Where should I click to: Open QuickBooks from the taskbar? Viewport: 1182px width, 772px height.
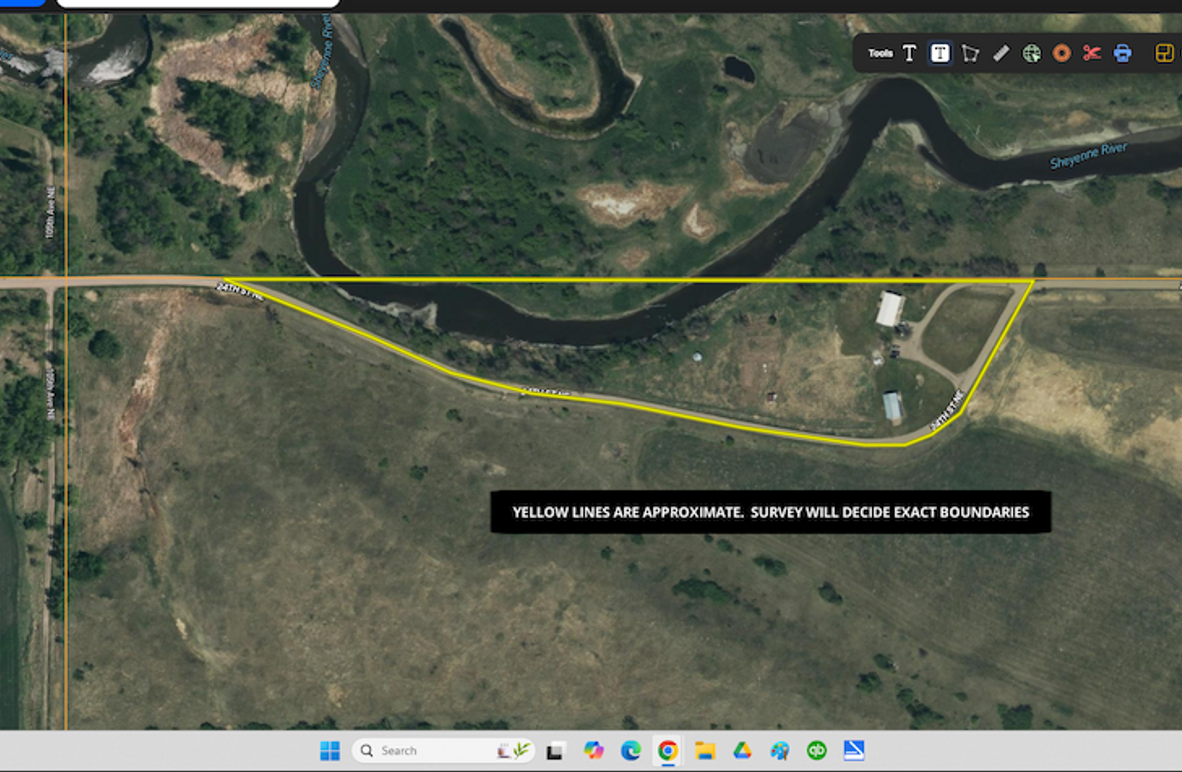[817, 751]
